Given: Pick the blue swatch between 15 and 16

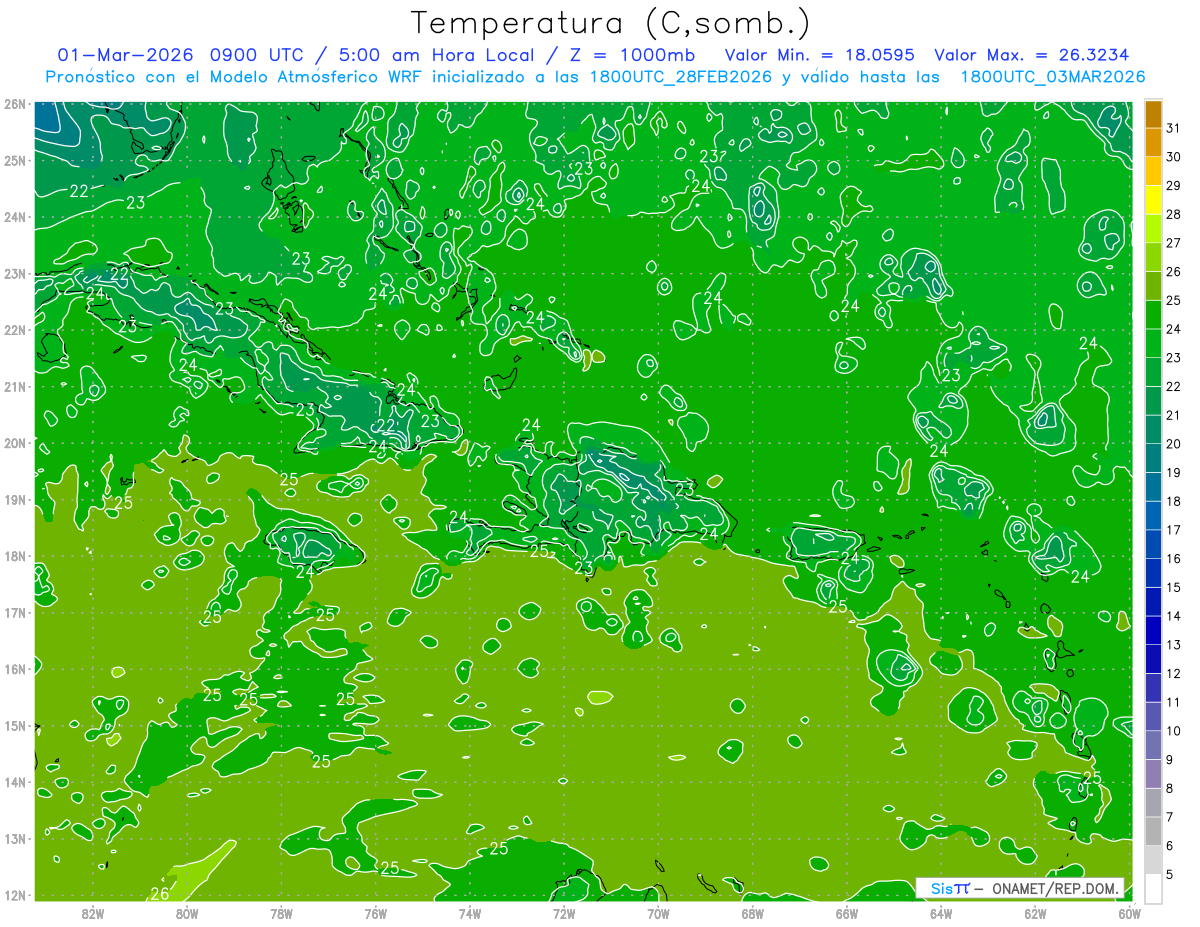Looking at the screenshot, I should click(x=1153, y=573).
